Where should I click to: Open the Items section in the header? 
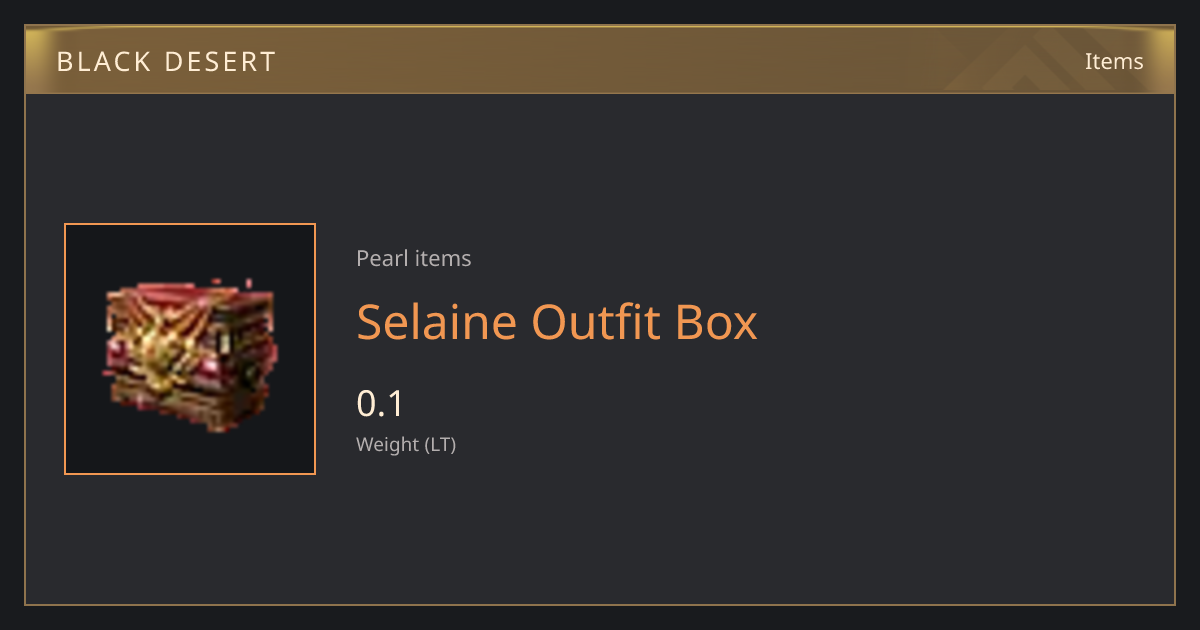[x=1114, y=61]
